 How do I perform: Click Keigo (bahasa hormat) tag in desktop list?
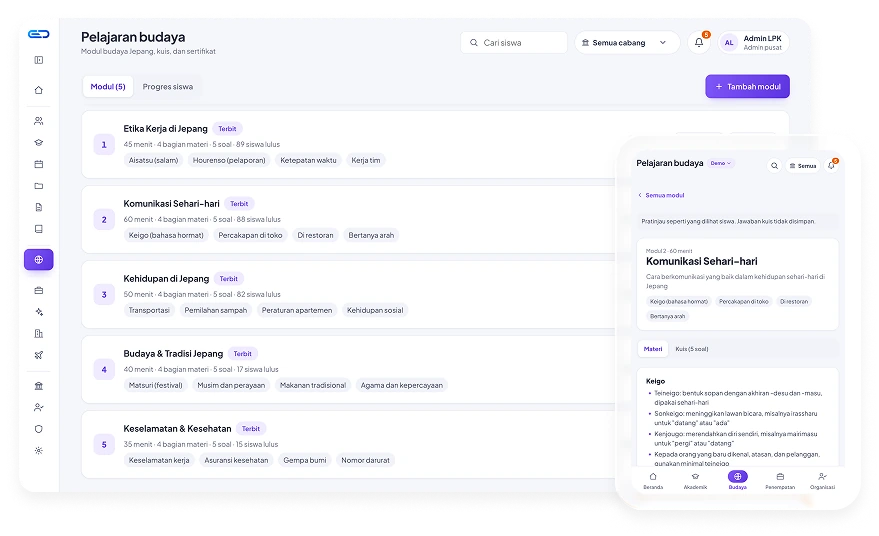[166, 235]
